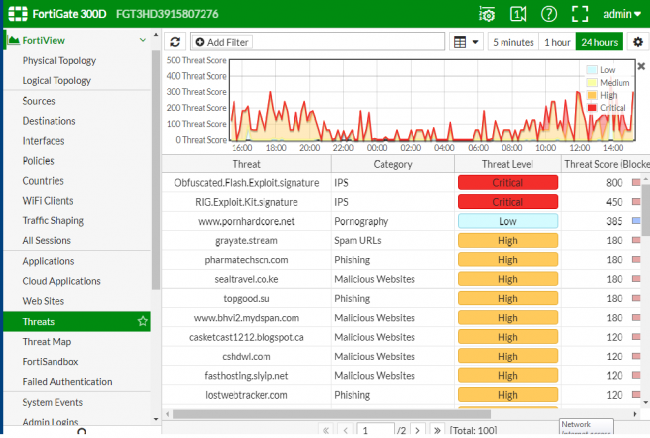Sort by the Threat Level column header
Screen dimensions: 650x438
pos(507,164)
